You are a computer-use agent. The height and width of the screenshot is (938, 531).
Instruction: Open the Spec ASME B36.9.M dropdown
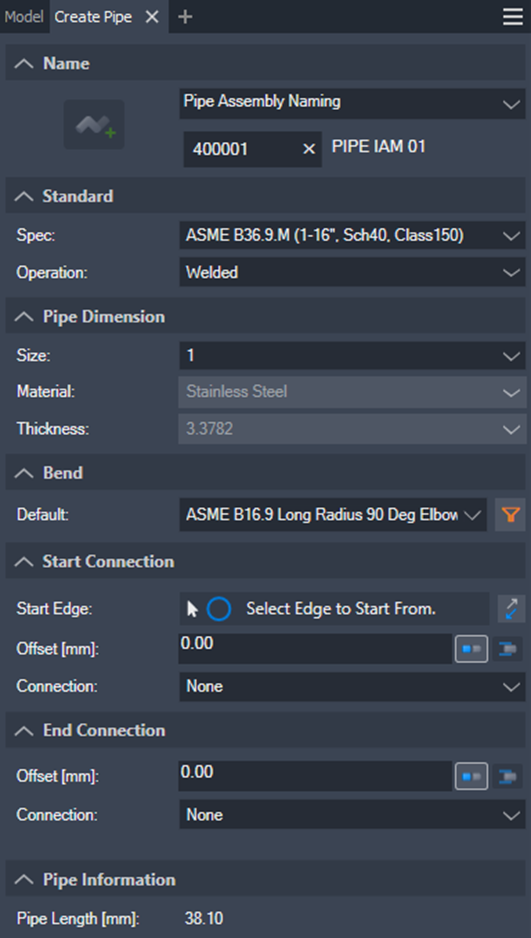352,236
